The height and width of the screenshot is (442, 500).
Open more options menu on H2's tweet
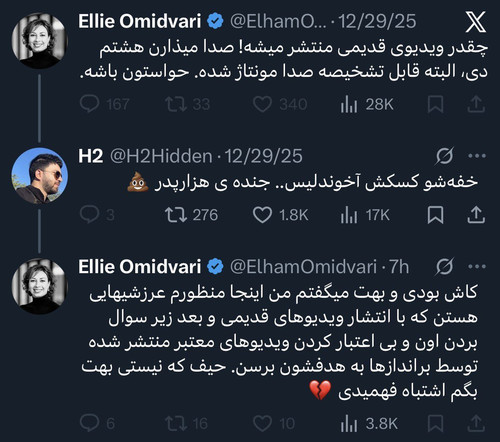tap(477, 156)
